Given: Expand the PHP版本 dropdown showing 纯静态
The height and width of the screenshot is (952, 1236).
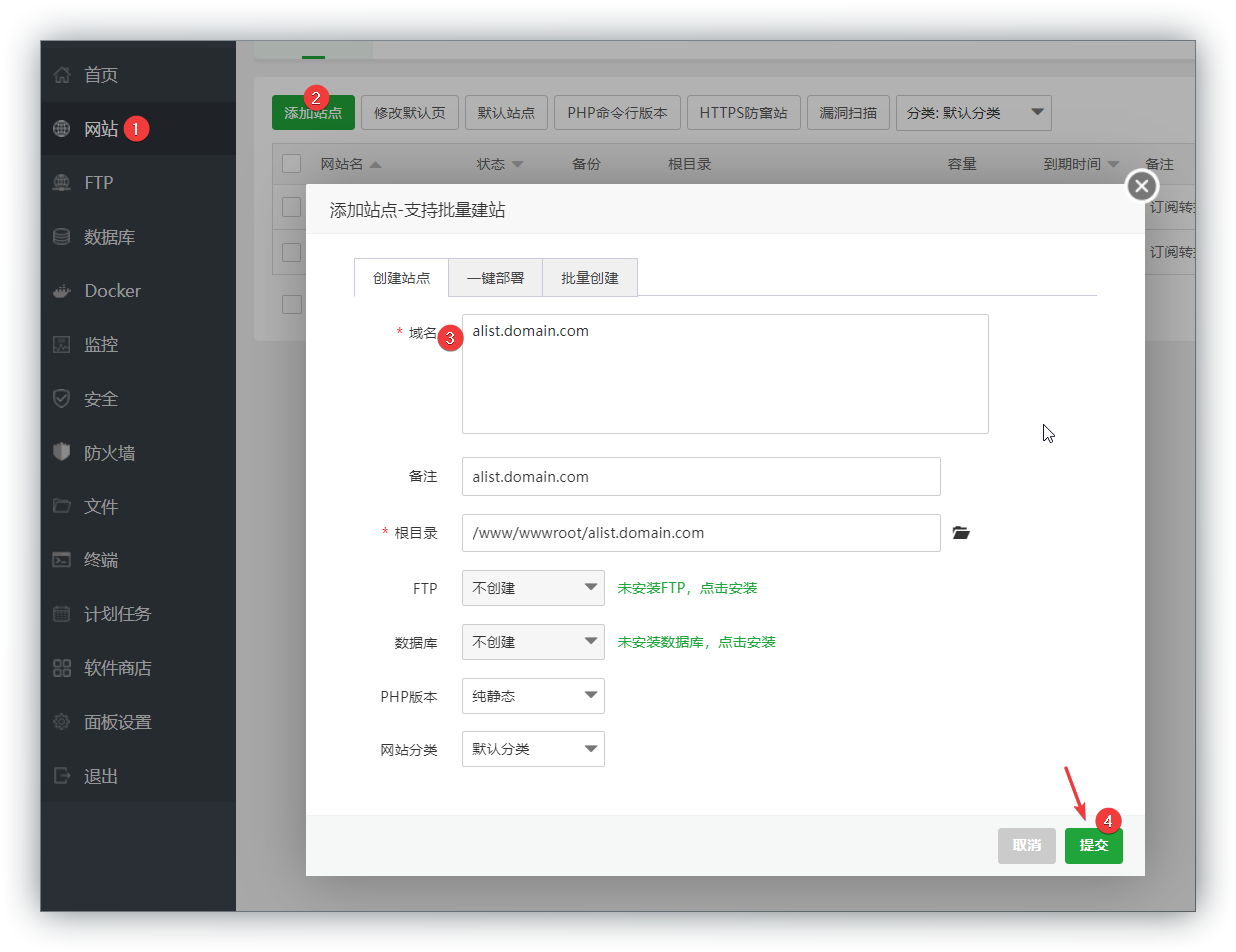Looking at the screenshot, I should tap(533, 696).
